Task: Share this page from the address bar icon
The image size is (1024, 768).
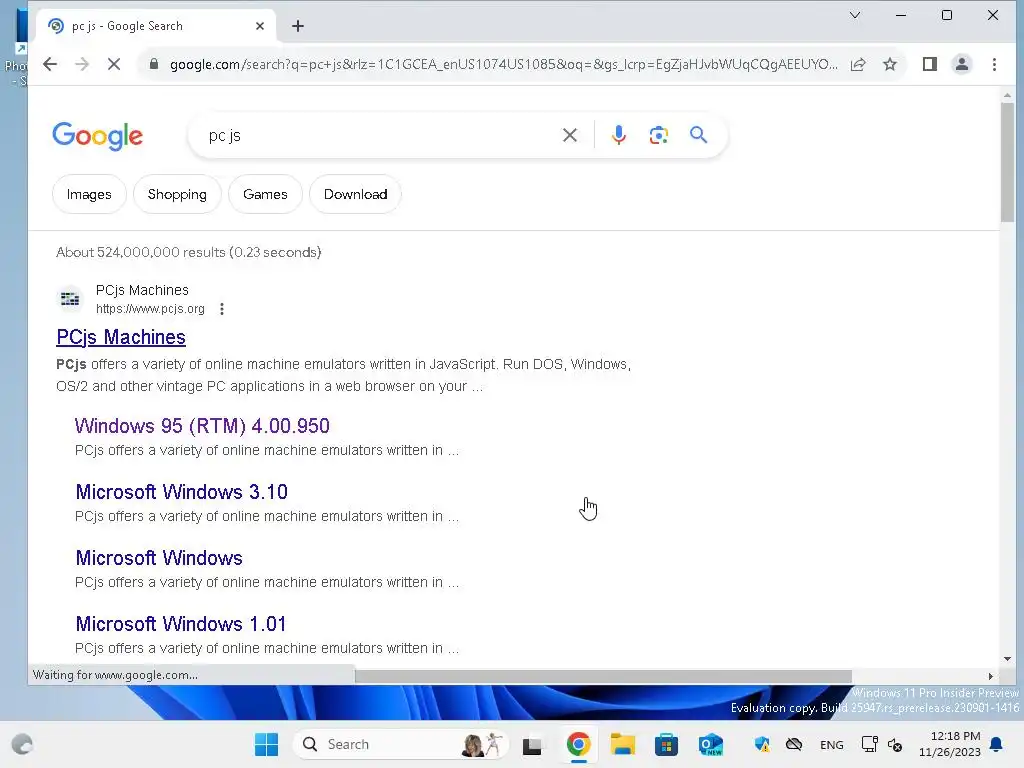Action: click(x=858, y=64)
